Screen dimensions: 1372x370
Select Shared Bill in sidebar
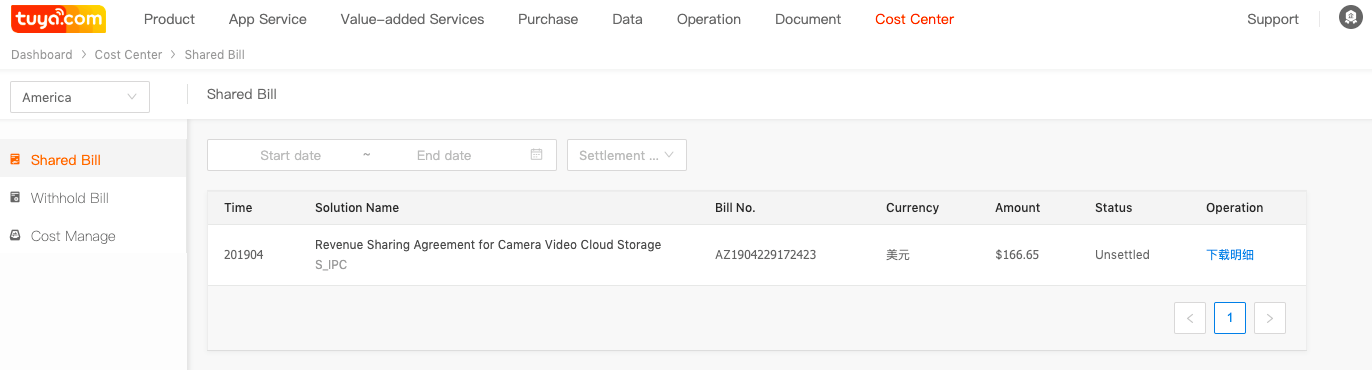click(93, 160)
